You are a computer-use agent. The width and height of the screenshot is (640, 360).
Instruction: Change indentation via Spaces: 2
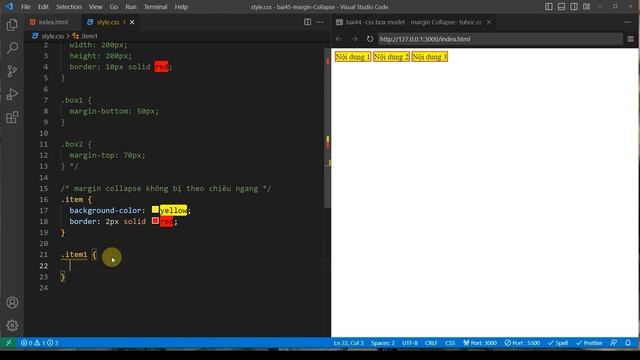point(383,343)
